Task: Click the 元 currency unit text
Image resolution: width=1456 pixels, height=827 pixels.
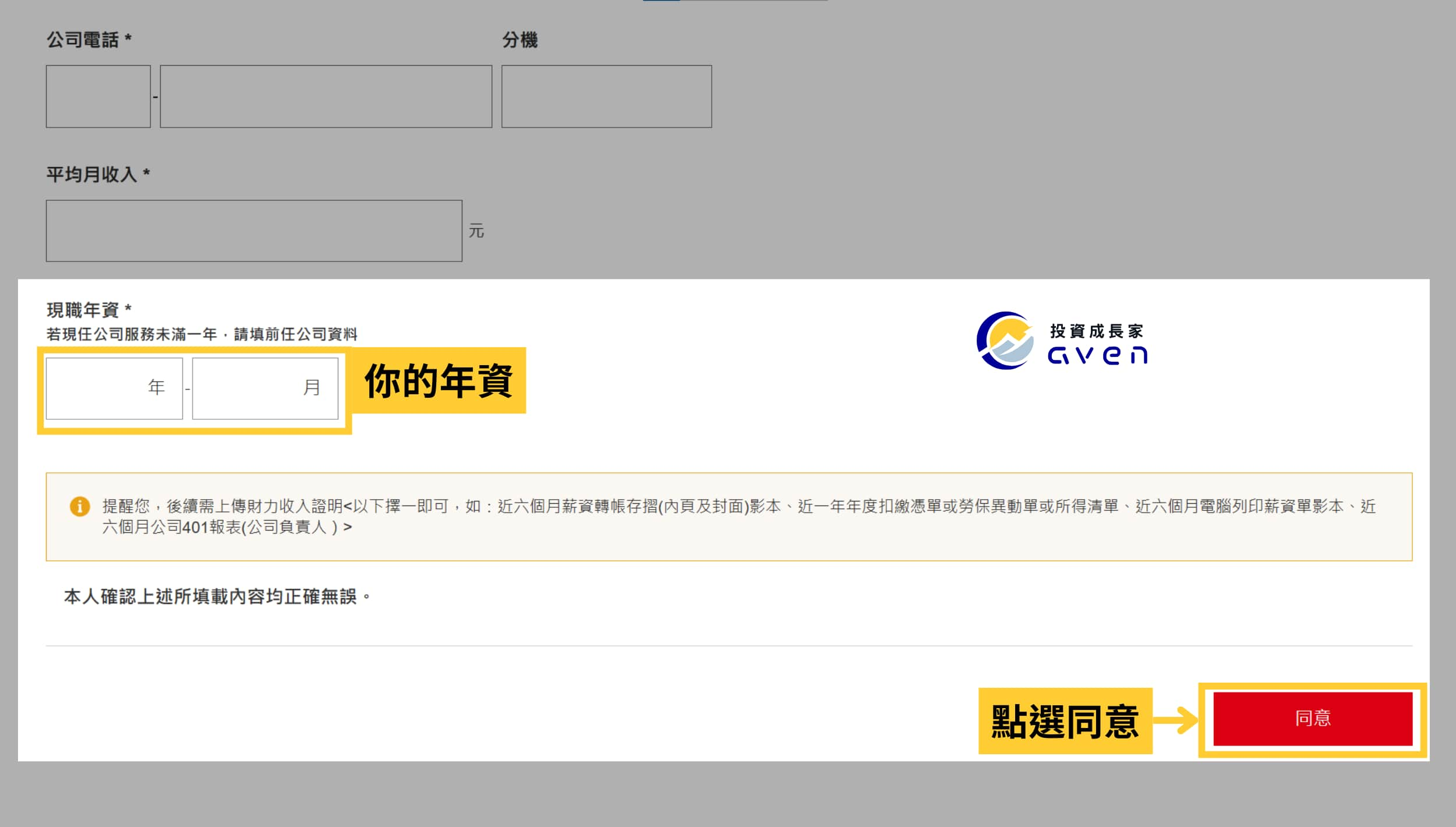Action: (x=476, y=231)
